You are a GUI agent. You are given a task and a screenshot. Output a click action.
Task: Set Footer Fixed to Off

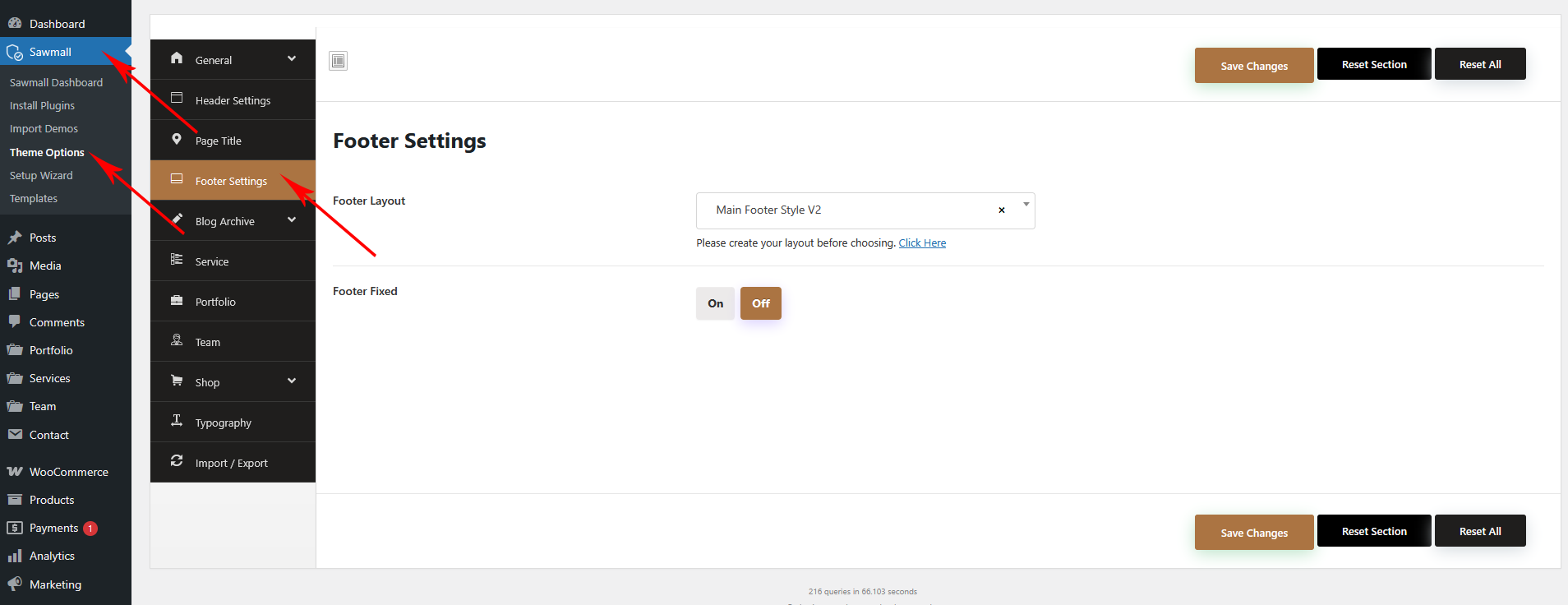pos(761,303)
